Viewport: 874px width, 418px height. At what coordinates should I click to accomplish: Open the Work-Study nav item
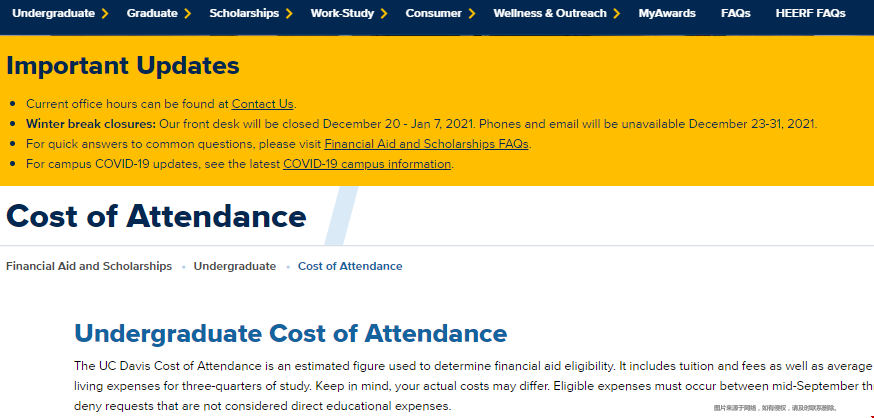point(342,13)
